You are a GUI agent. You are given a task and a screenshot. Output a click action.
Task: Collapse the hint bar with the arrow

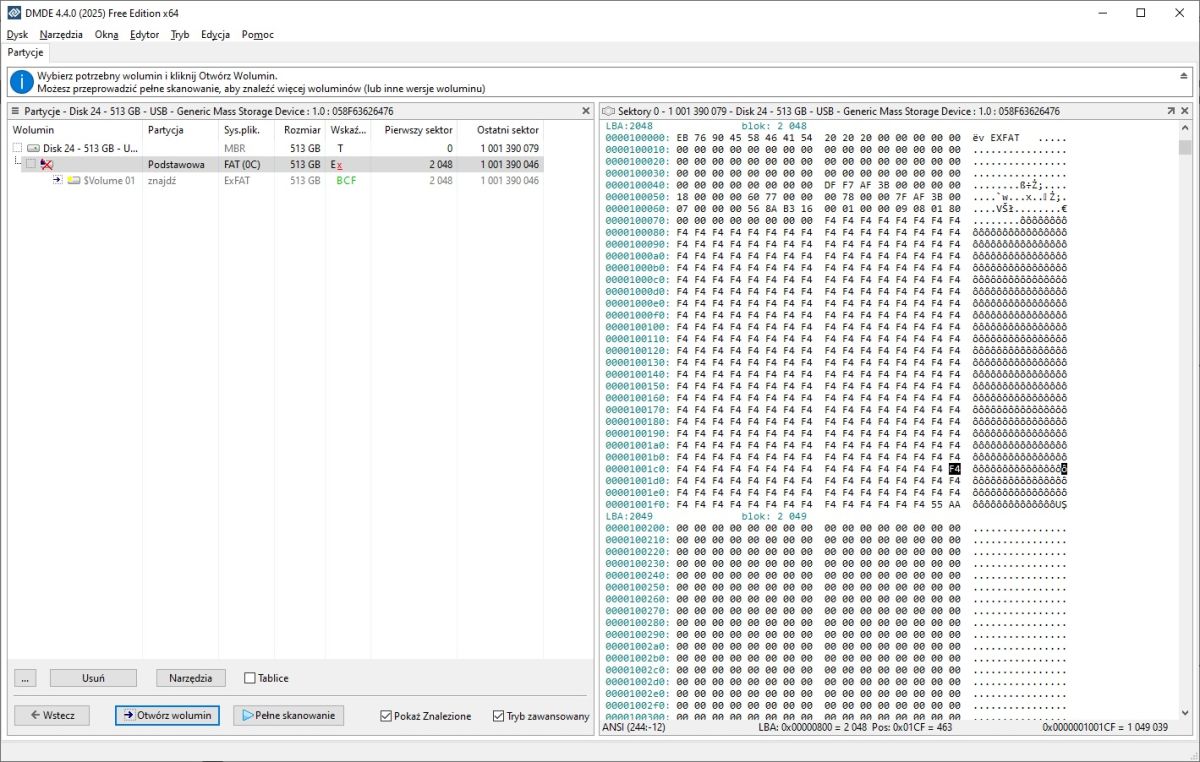[1184, 76]
